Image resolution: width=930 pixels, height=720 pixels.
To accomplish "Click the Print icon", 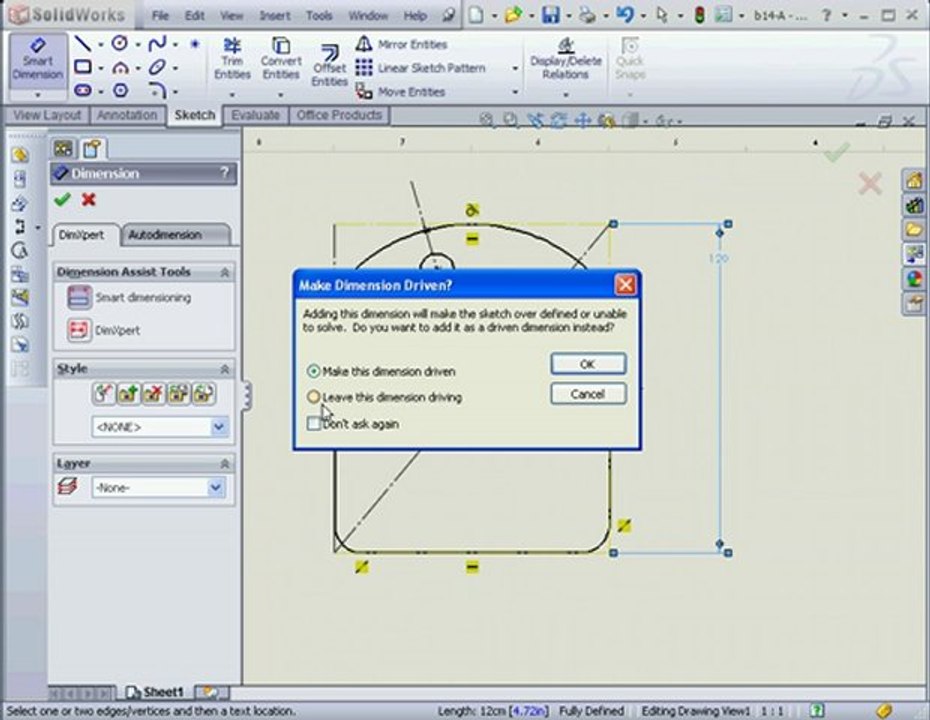I will click(587, 15).
